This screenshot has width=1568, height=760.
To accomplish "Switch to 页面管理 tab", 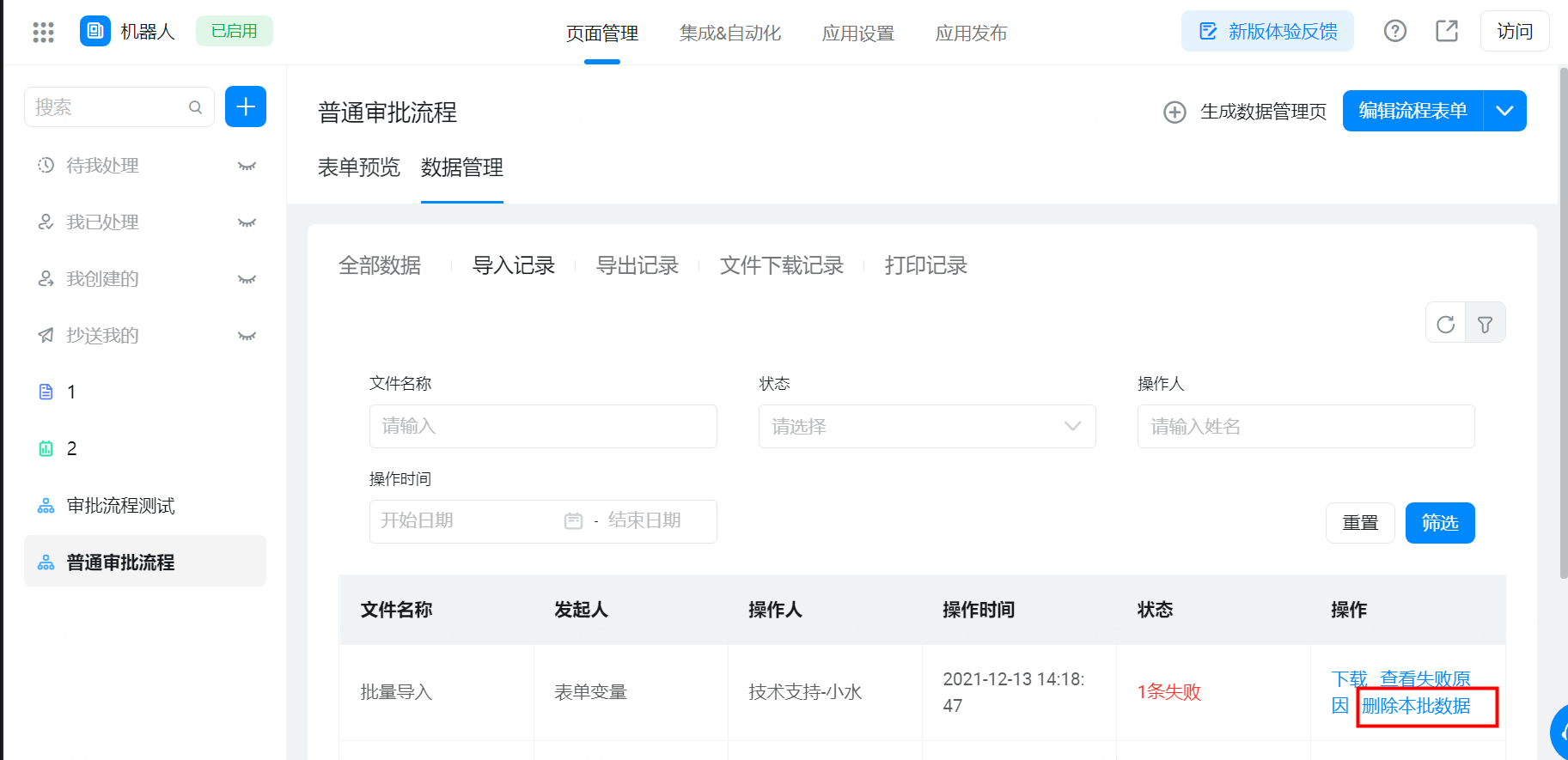I will 601,33.
